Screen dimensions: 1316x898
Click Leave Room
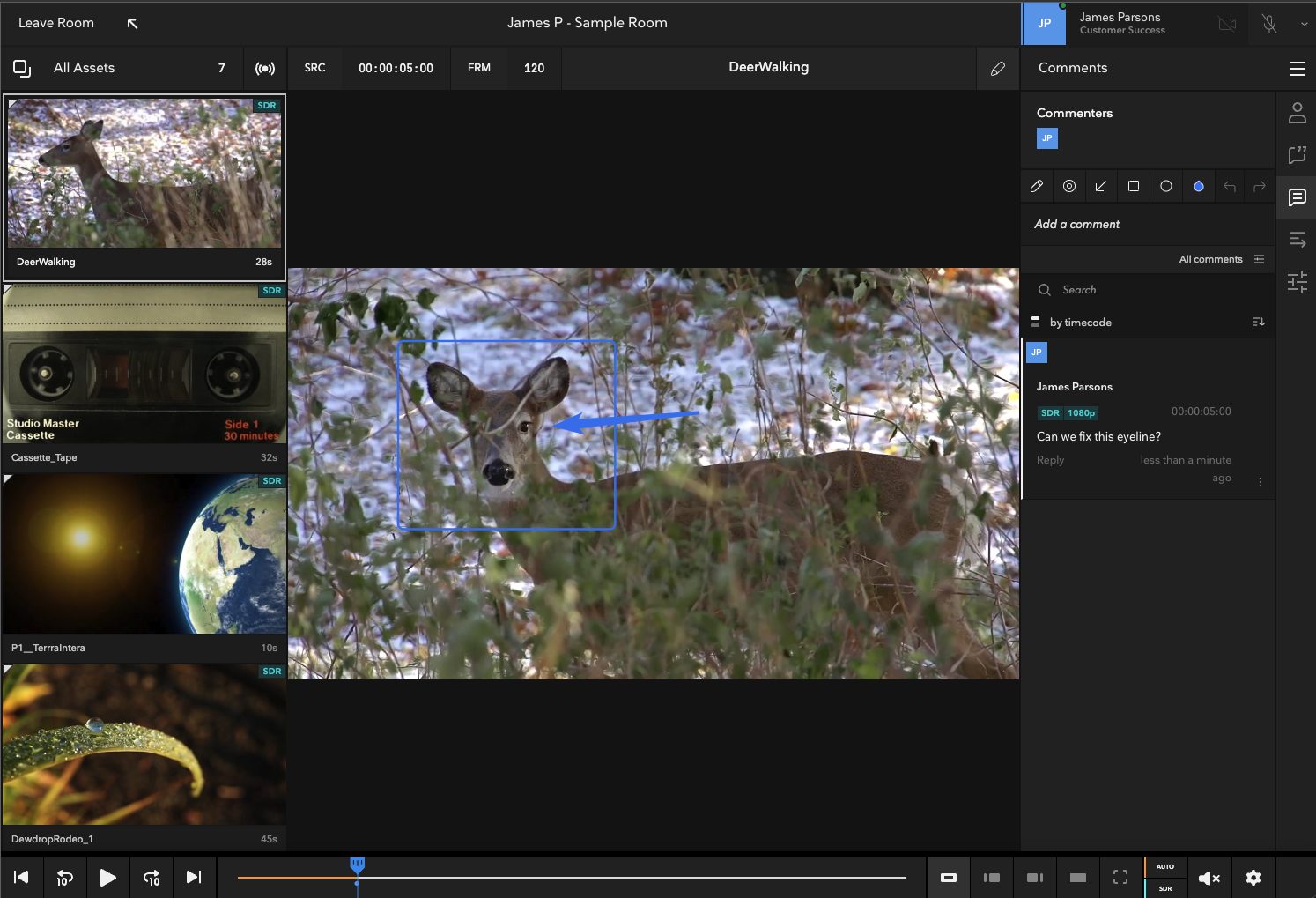point(56,23)
